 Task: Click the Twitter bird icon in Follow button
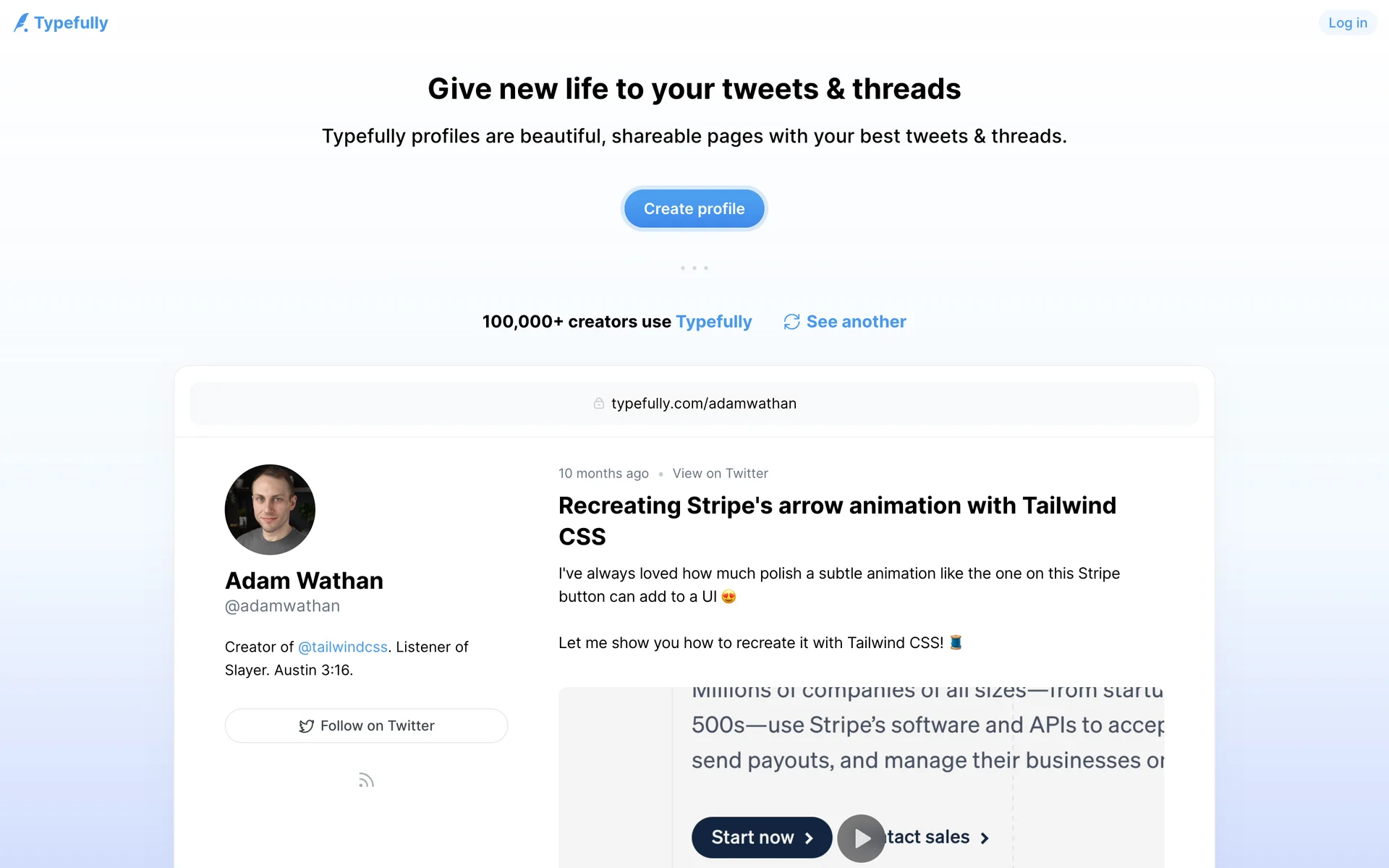click(307, 726)
